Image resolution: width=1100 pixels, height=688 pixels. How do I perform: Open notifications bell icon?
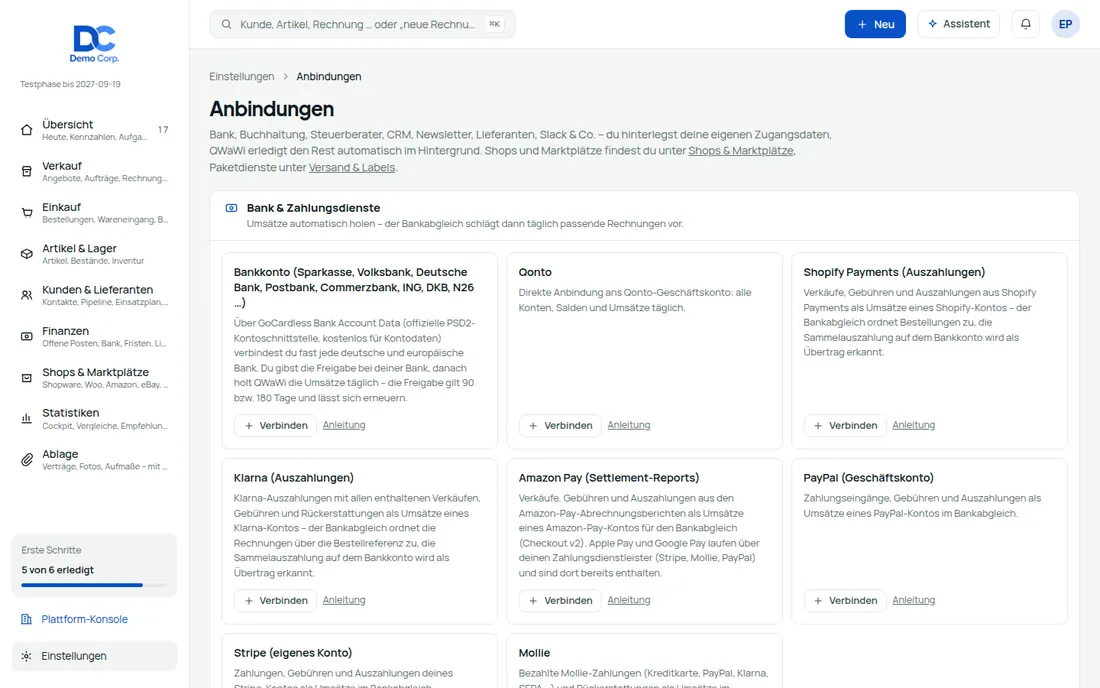1025,24
